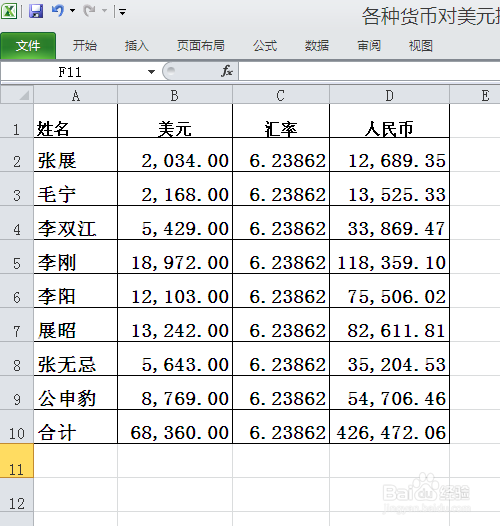Image resolution: width=500 pixels, height=526 pixels.
Task: Click the 汇率 header cell
Action: pyautogui.click(x=281, y=121)
